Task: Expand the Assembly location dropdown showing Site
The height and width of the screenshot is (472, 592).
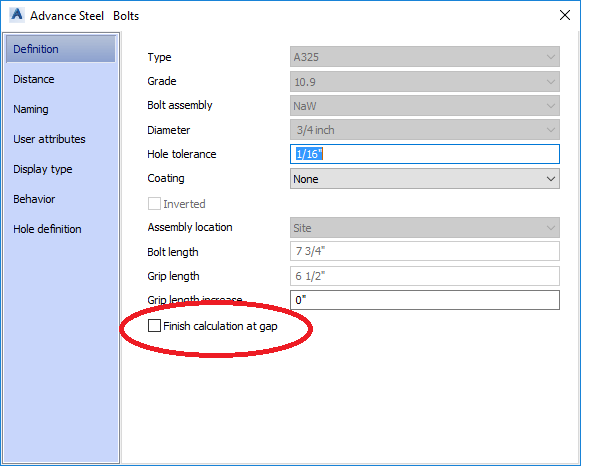Action: click(x=424, y=228)
